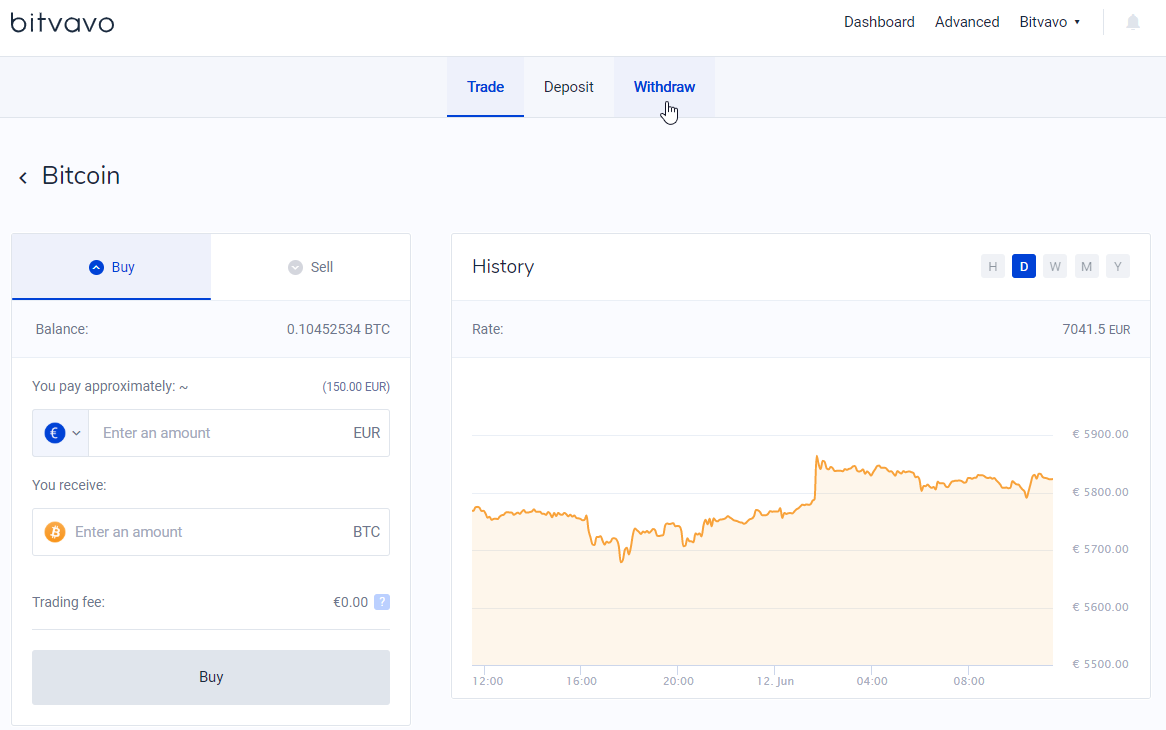
Task: Click the orange Bitcoin coin icon
Action: pyautogui.click(x=54, y=532)
